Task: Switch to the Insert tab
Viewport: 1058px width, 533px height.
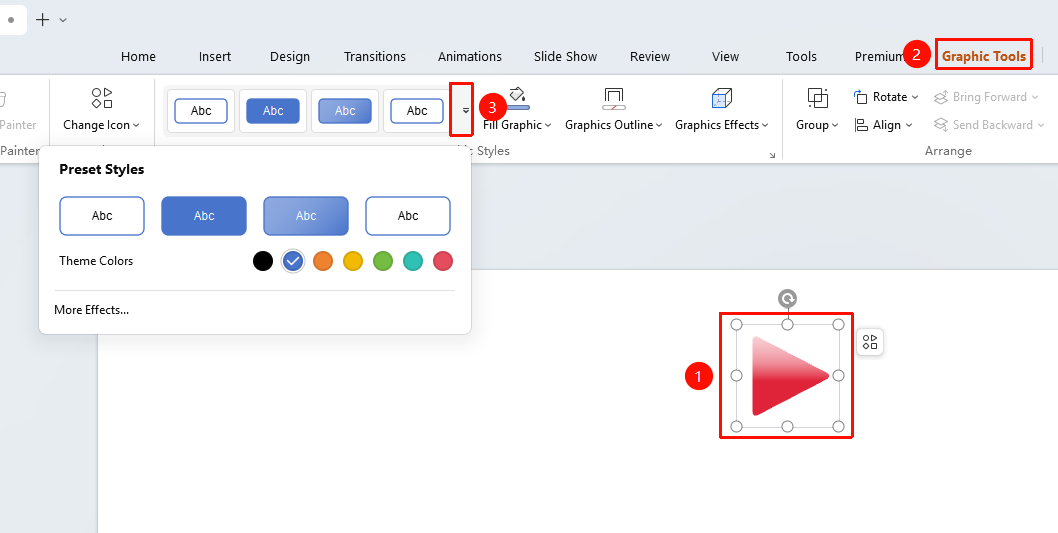Action: click(x=215, y=57)
